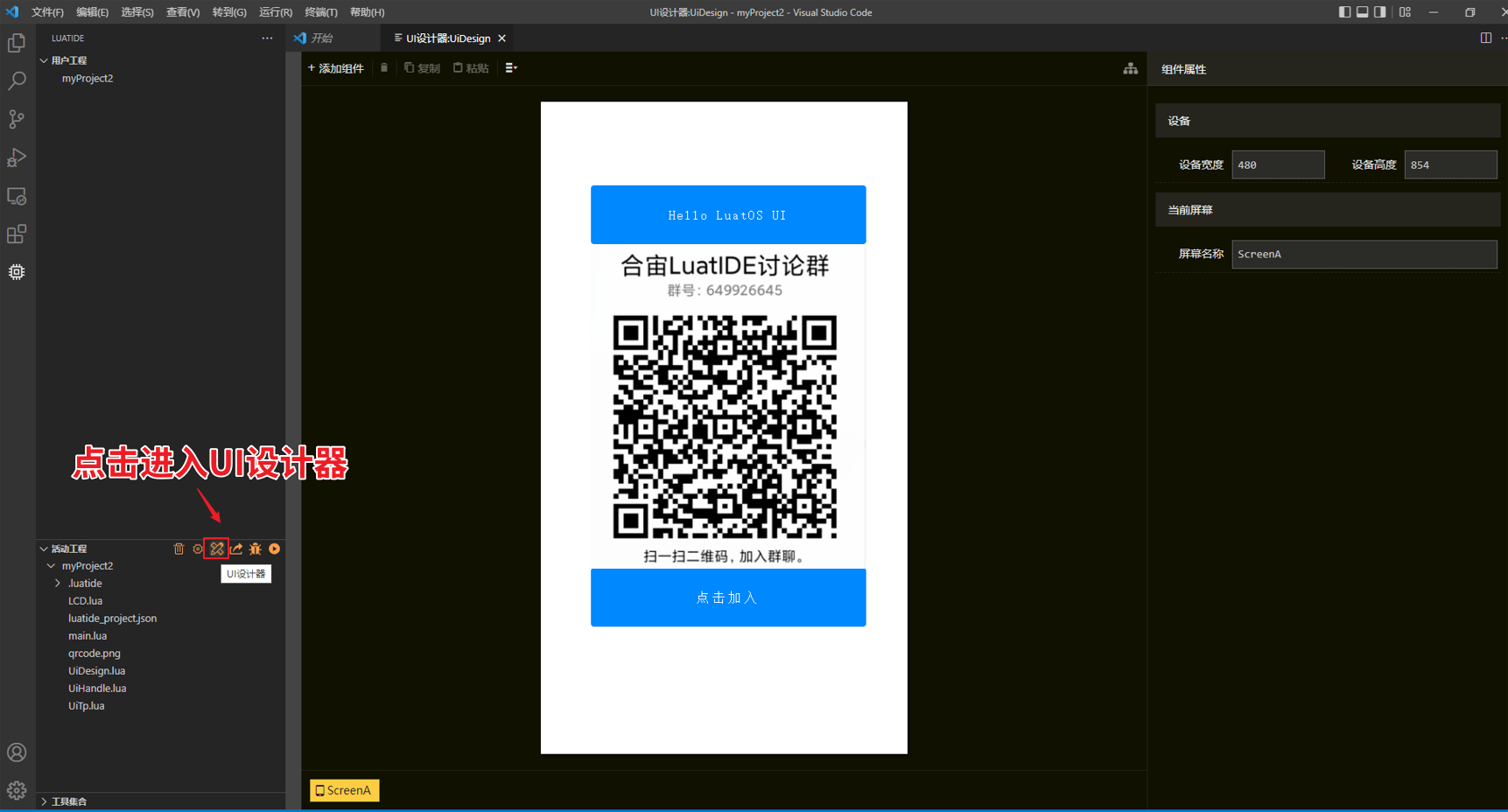
Task: Open the Extensions view icon
Action: click(17, 234)
